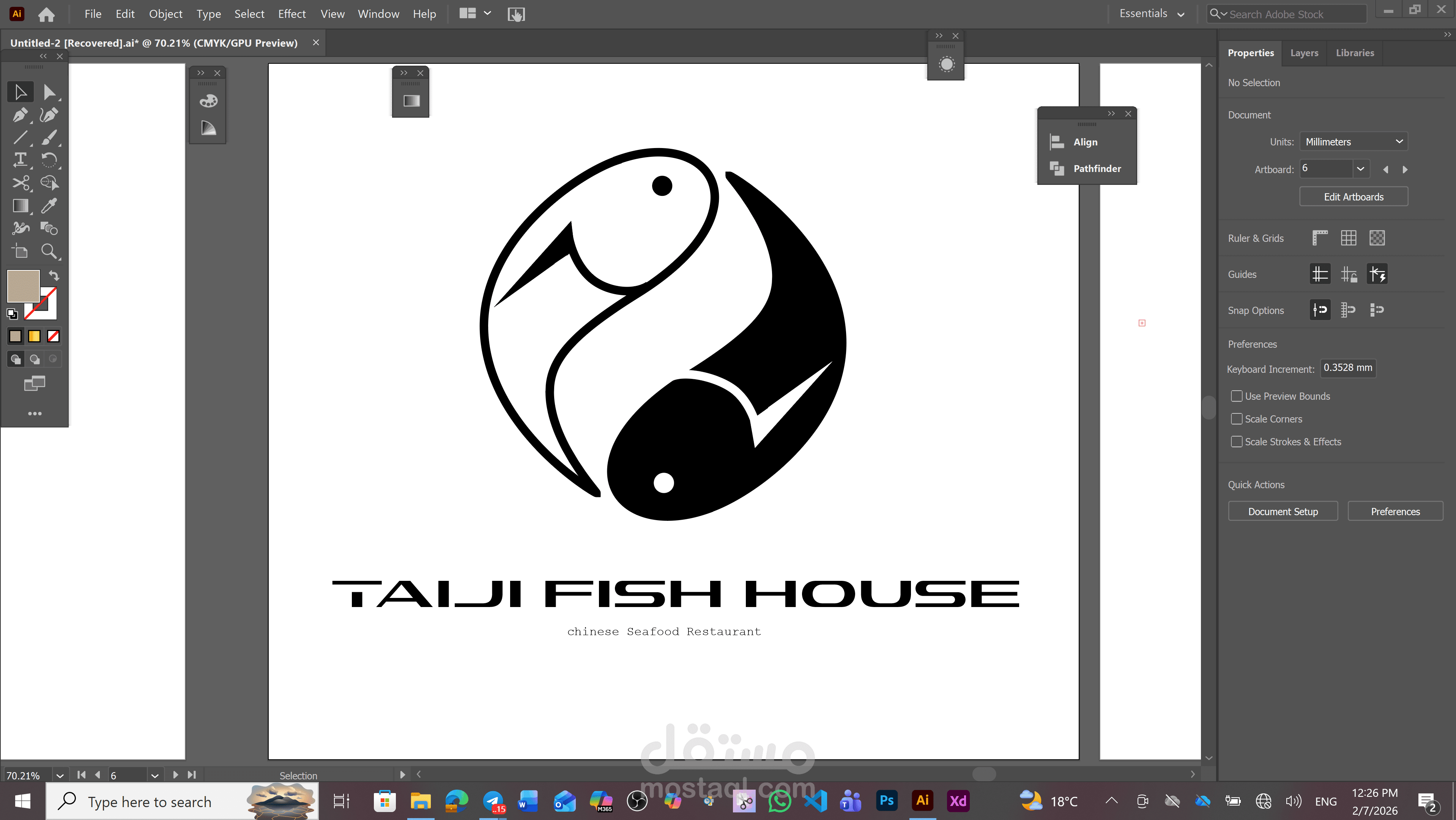Screen dimensions: 1456x820
Task: Click the Keyboard Increment field
Action: click(1348, 368)
